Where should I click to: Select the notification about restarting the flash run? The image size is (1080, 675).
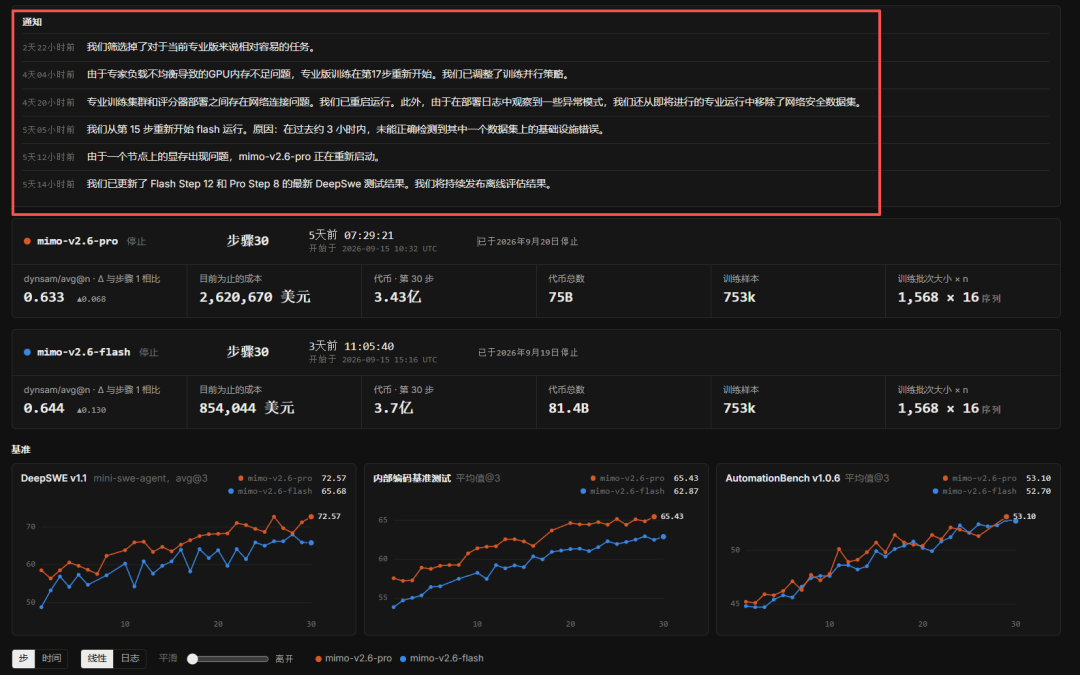[x=535, y=129]
